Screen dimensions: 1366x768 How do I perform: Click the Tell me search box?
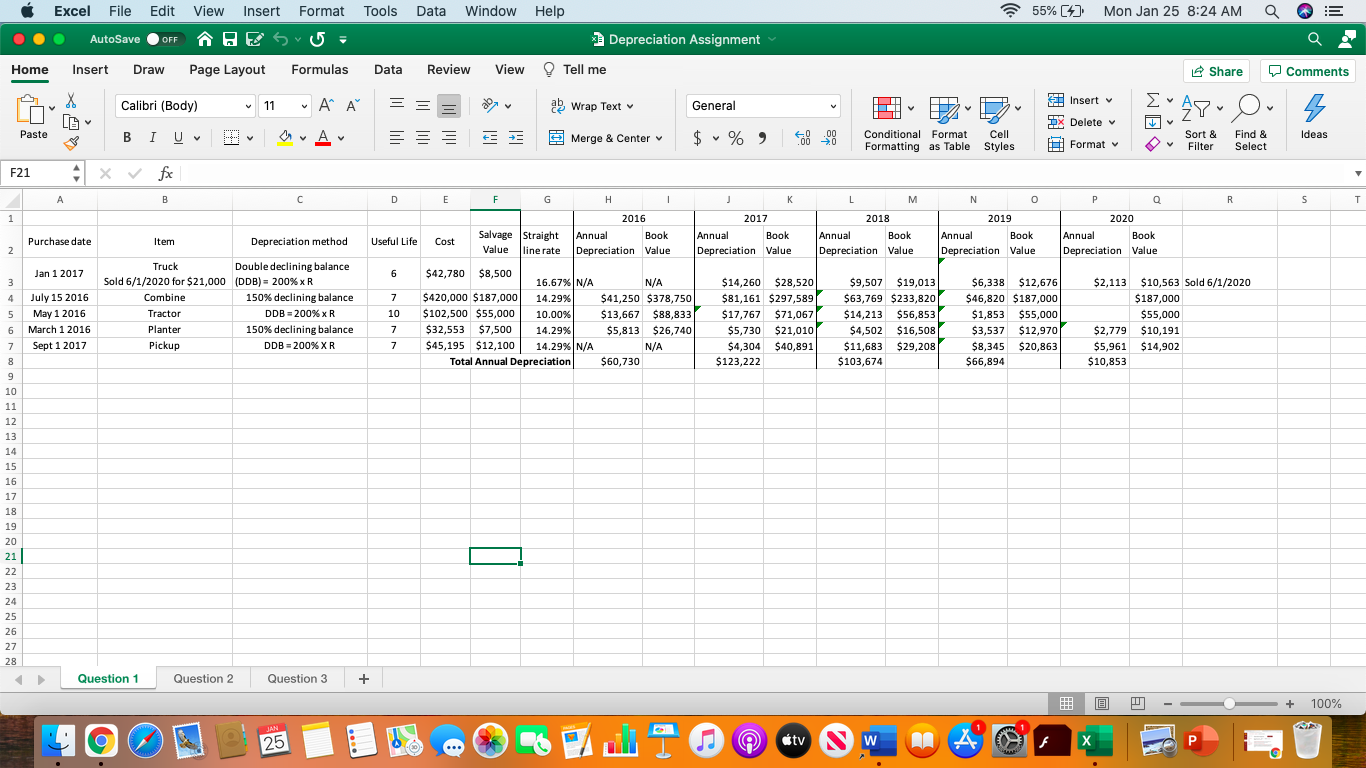click(575, 69)
